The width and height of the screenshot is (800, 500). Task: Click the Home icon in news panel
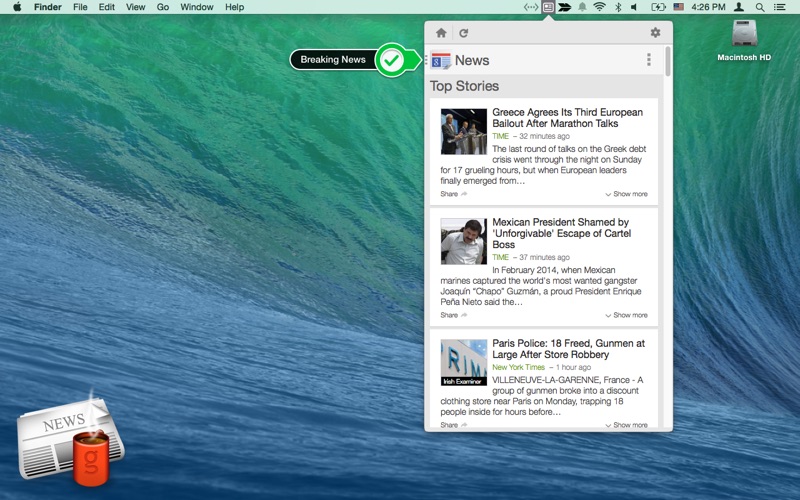[x=441, y=33]
